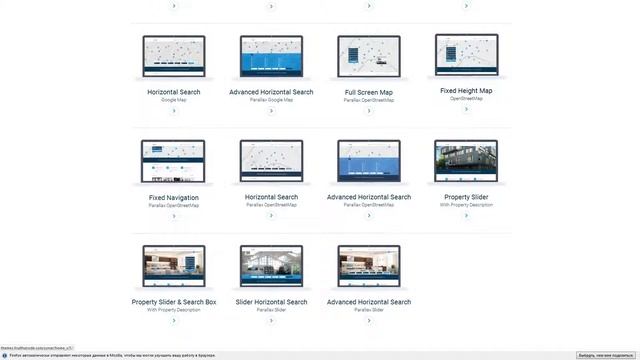Image resolution: width=640 pixels, height=360 pixels.
Task: Click the Firefox data notification message text
Action: pyautogui.click(x=112, y=356)
